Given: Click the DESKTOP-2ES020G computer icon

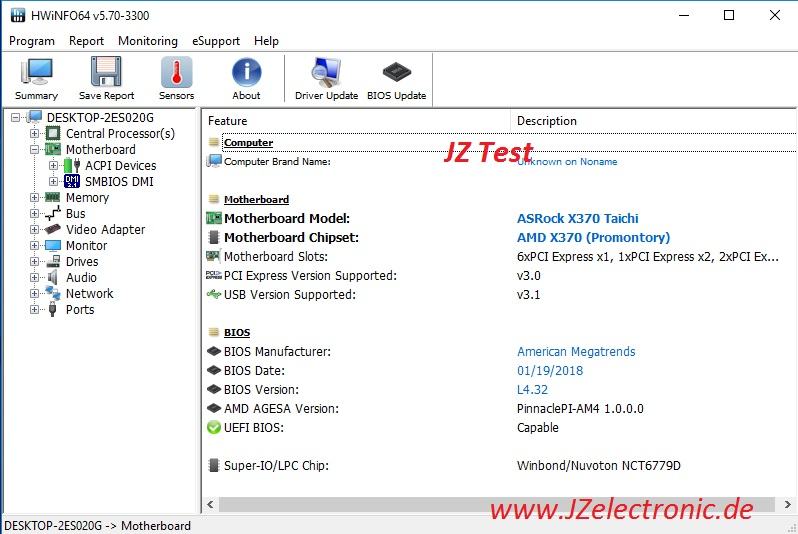Looking at the screenshot, I should click(35, 117).
